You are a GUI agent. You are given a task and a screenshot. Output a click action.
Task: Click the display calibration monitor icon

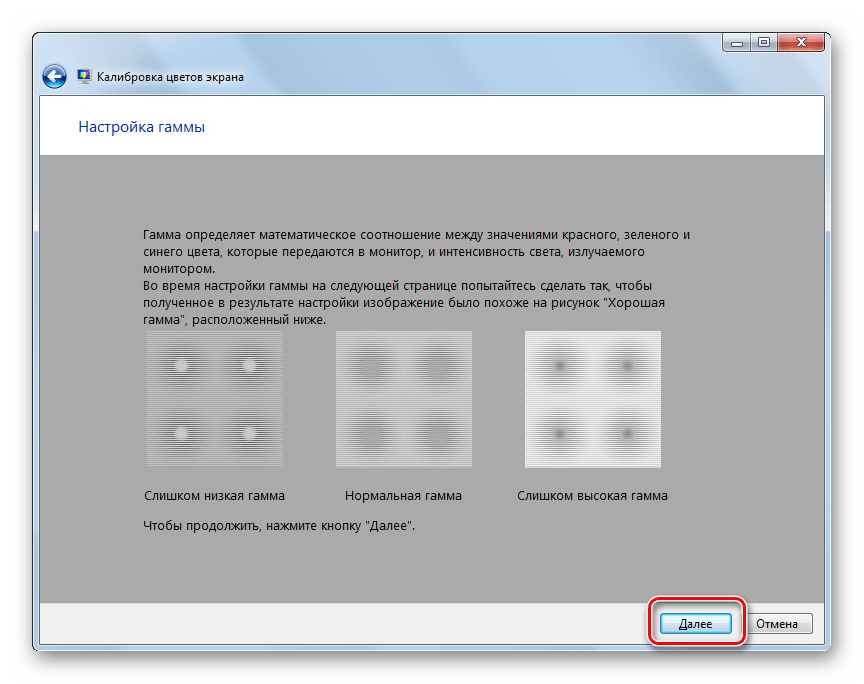click(84, 77)
